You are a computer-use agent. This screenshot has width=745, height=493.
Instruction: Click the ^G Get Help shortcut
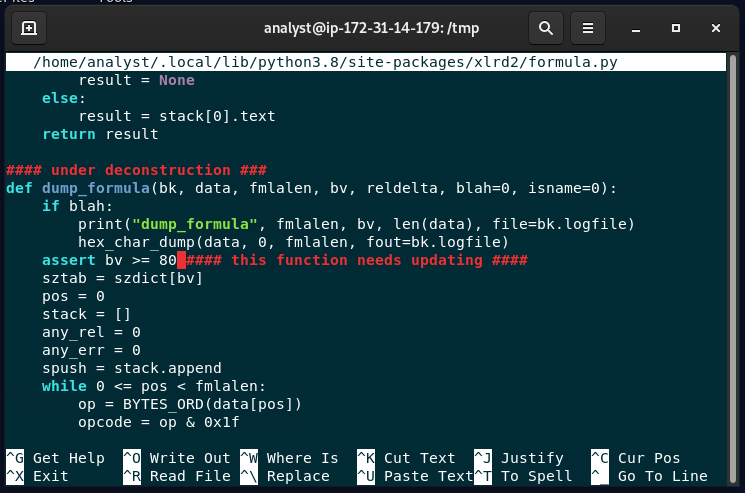pos(56,458)
